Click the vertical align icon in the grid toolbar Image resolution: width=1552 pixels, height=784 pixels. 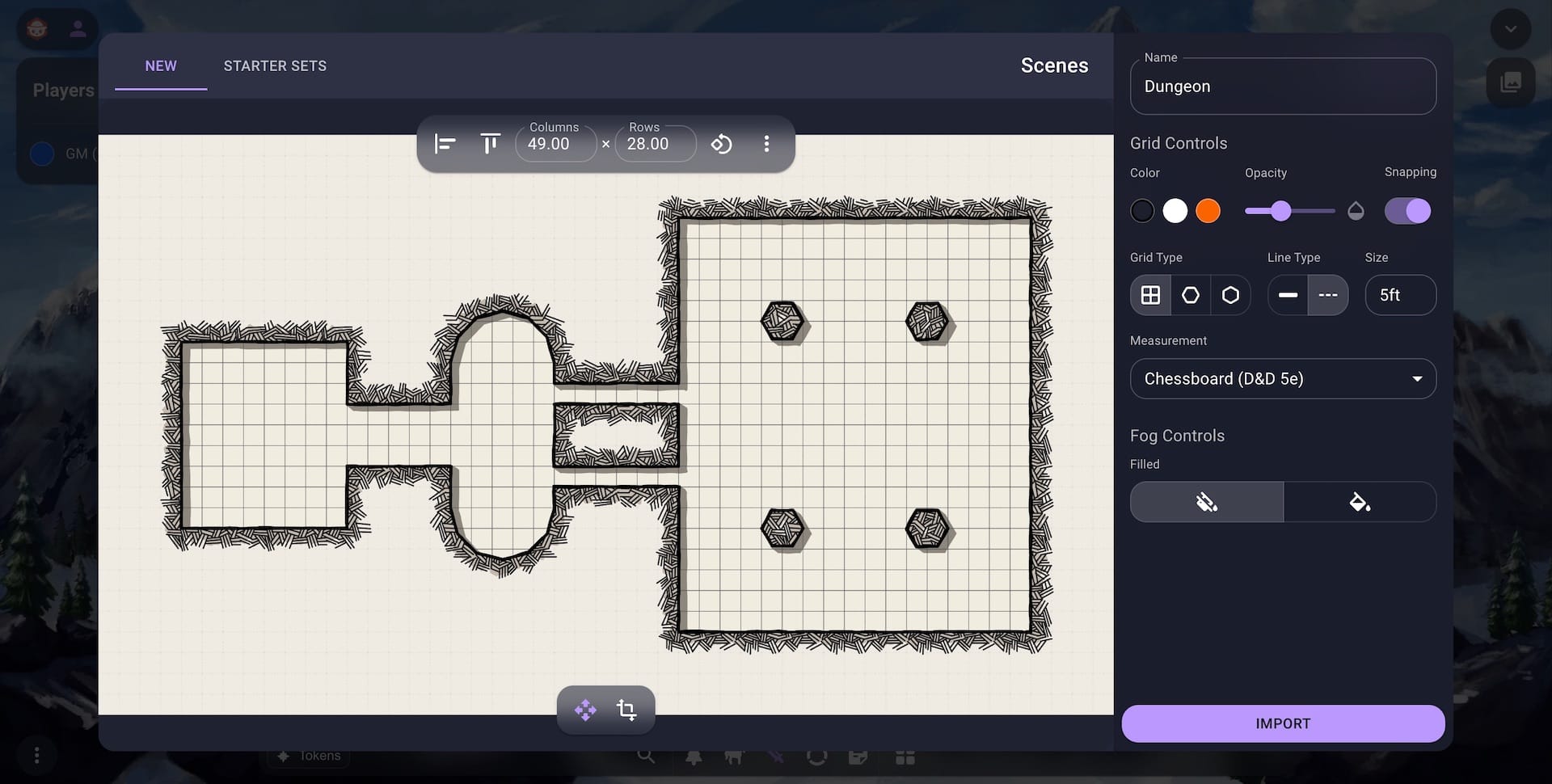pos(489,144)
